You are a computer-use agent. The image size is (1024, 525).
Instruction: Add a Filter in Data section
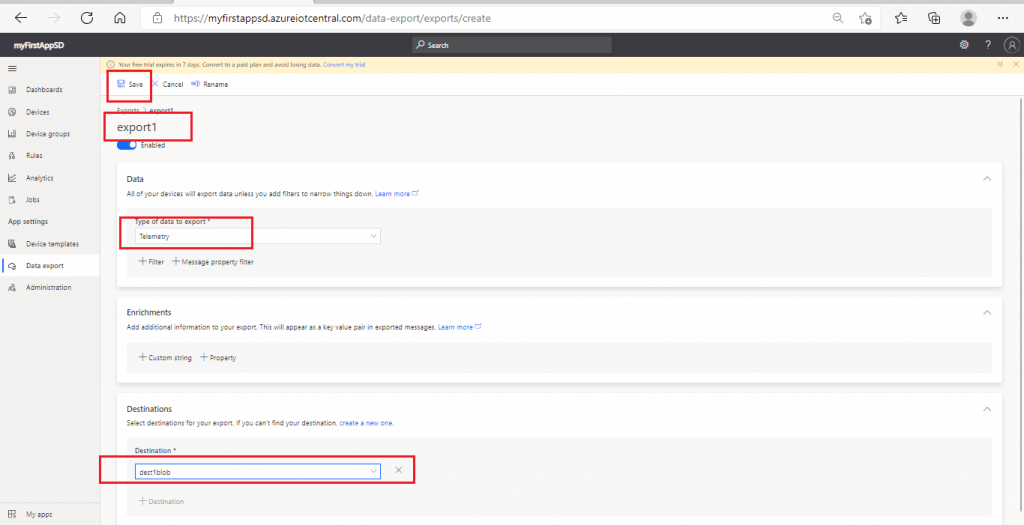152,262
